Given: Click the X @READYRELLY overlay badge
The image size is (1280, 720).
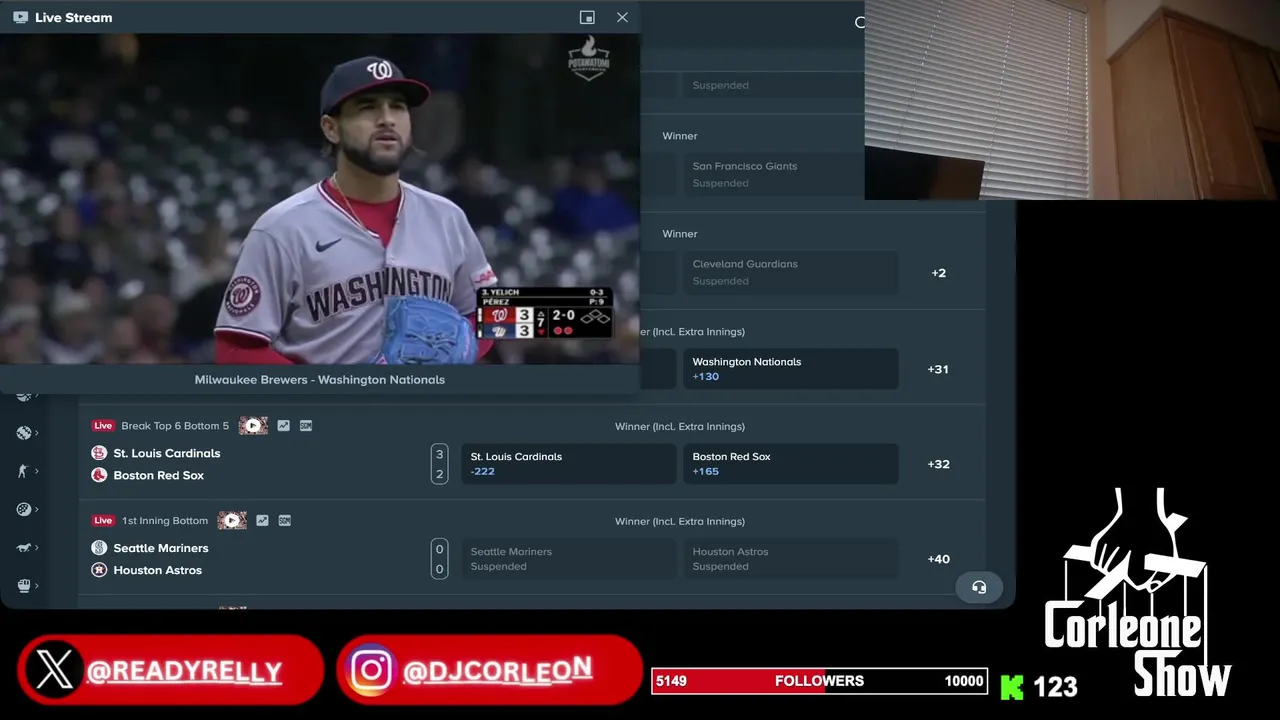Looking at the screenshot, I should click(x=170, y=670).
